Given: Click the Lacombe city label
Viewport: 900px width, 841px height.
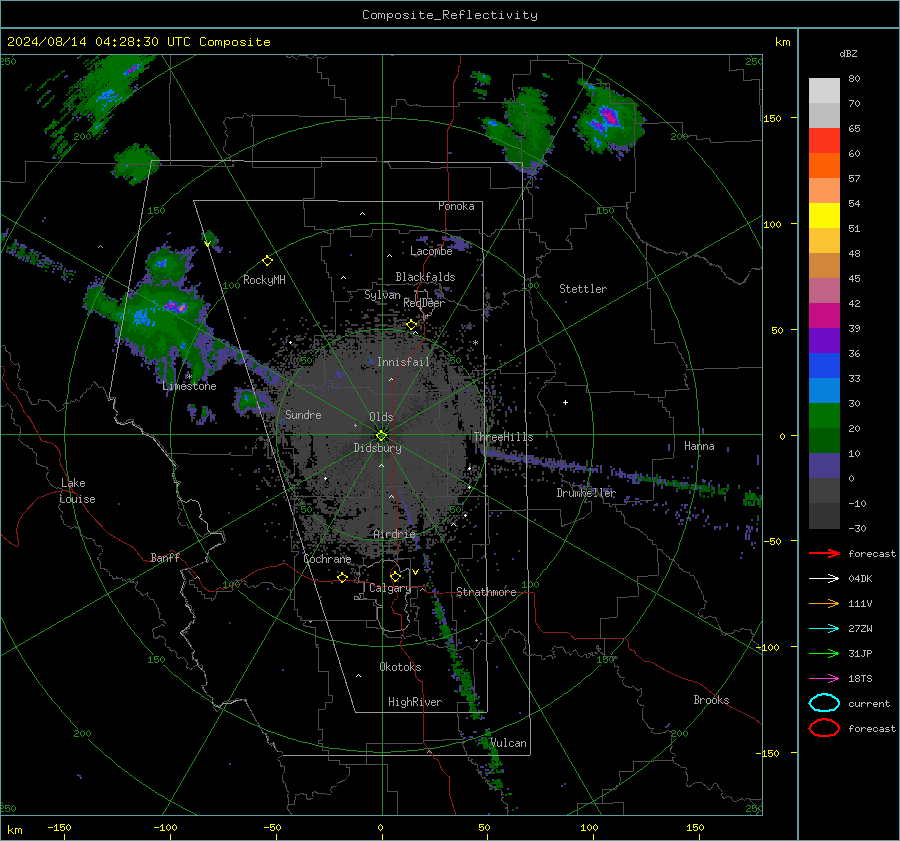Looking at the screenshot, I should (431, 251).
